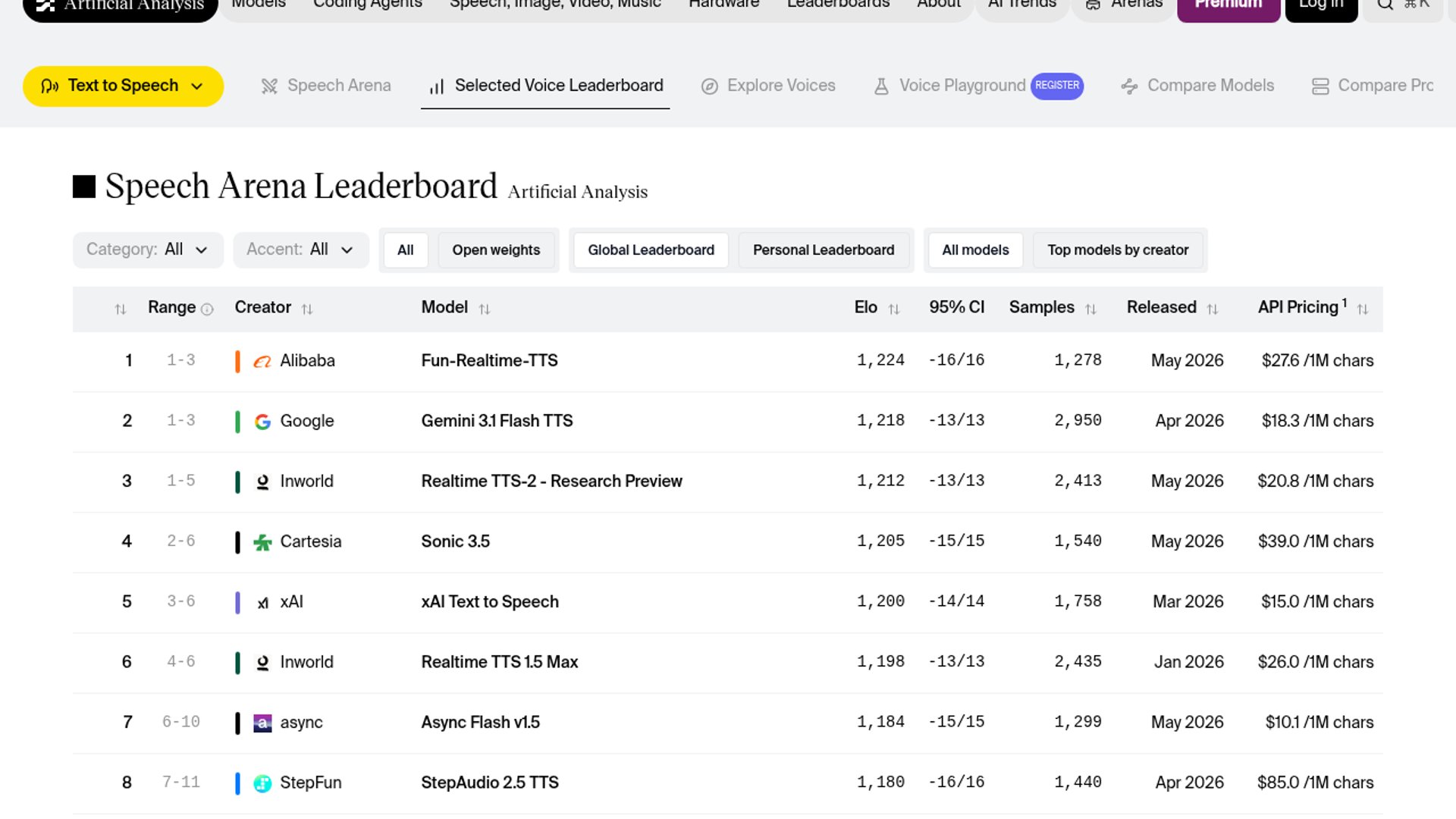The height and width of the screenshot is (819, 1456).
Task: Click the Inworld logo in Realtime TTS-2 row
Action: pyautogui.click(x=262, y=482)
